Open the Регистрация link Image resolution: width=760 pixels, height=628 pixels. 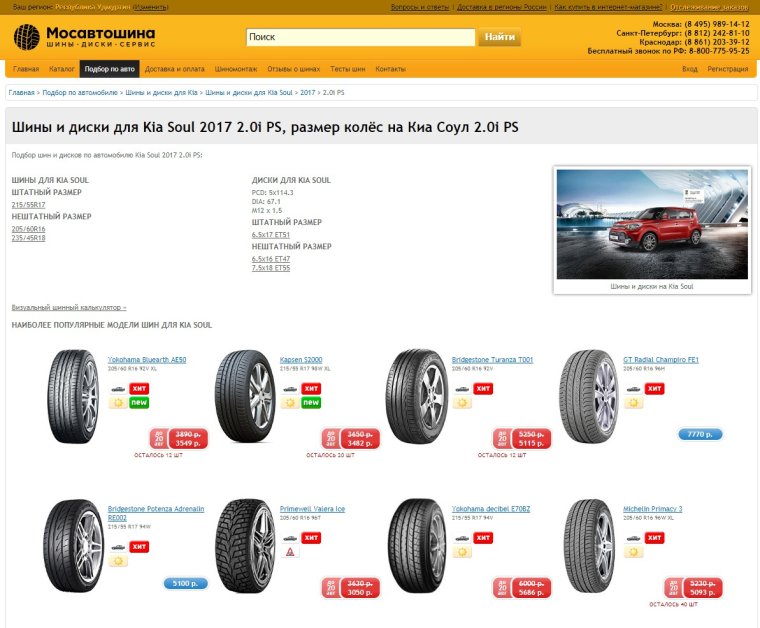pos(728,69)
